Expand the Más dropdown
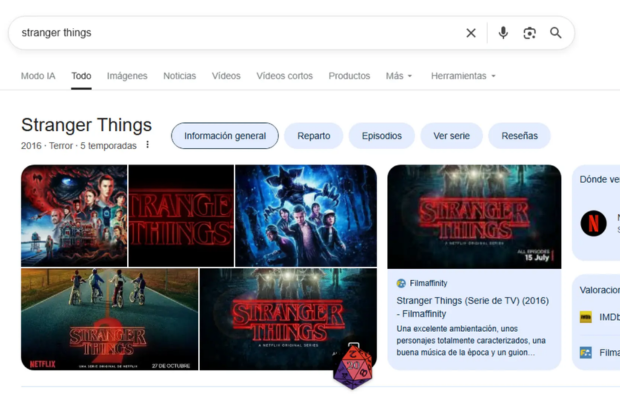The width and height of the screenshot is (620, 400). click(x=399, y=76)
